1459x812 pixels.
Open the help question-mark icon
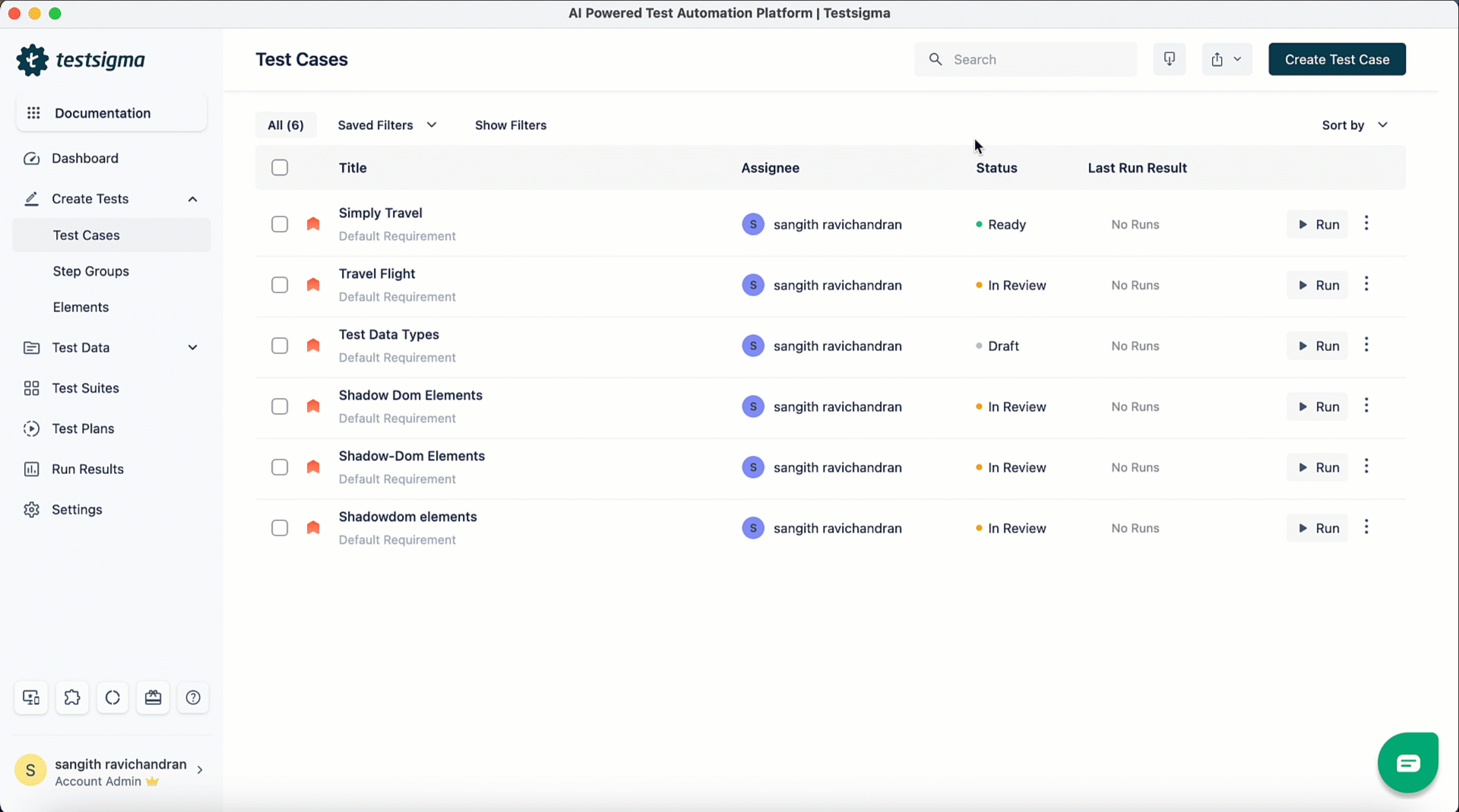pyautogui.click(x=193, y=697)
